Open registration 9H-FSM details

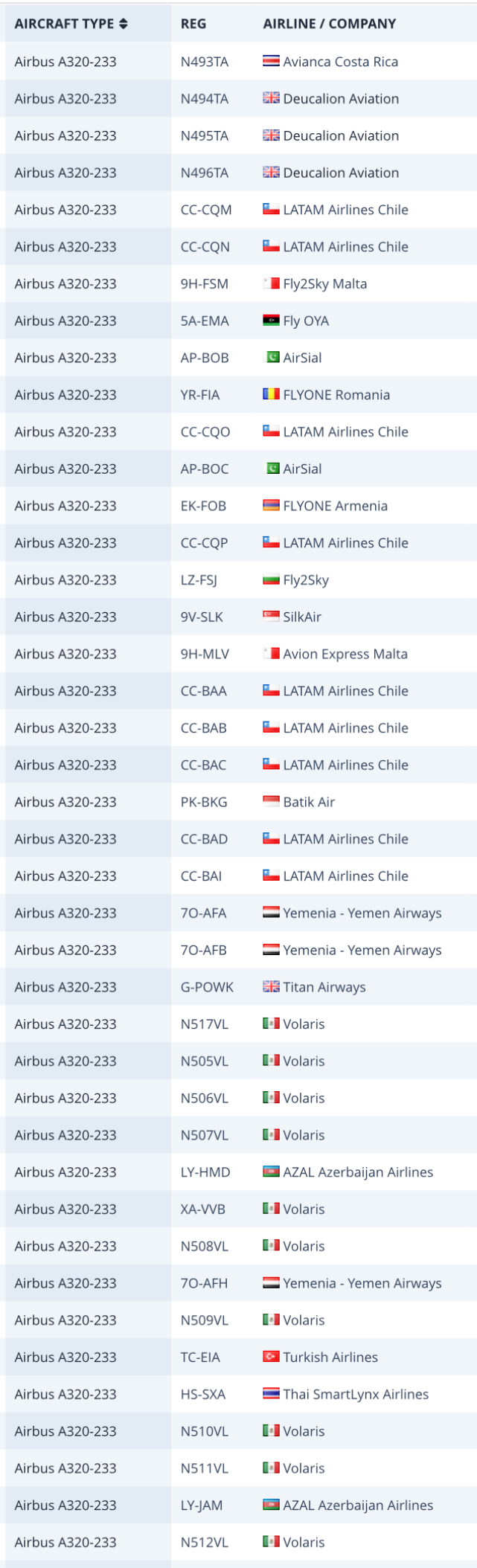205,284
